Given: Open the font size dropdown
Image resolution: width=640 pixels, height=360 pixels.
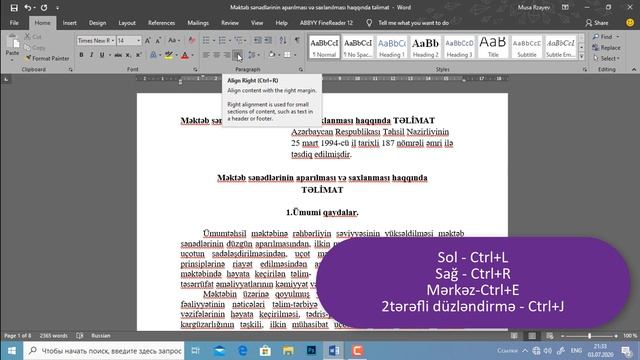Looking at the screenshot, I should [138, 40].
